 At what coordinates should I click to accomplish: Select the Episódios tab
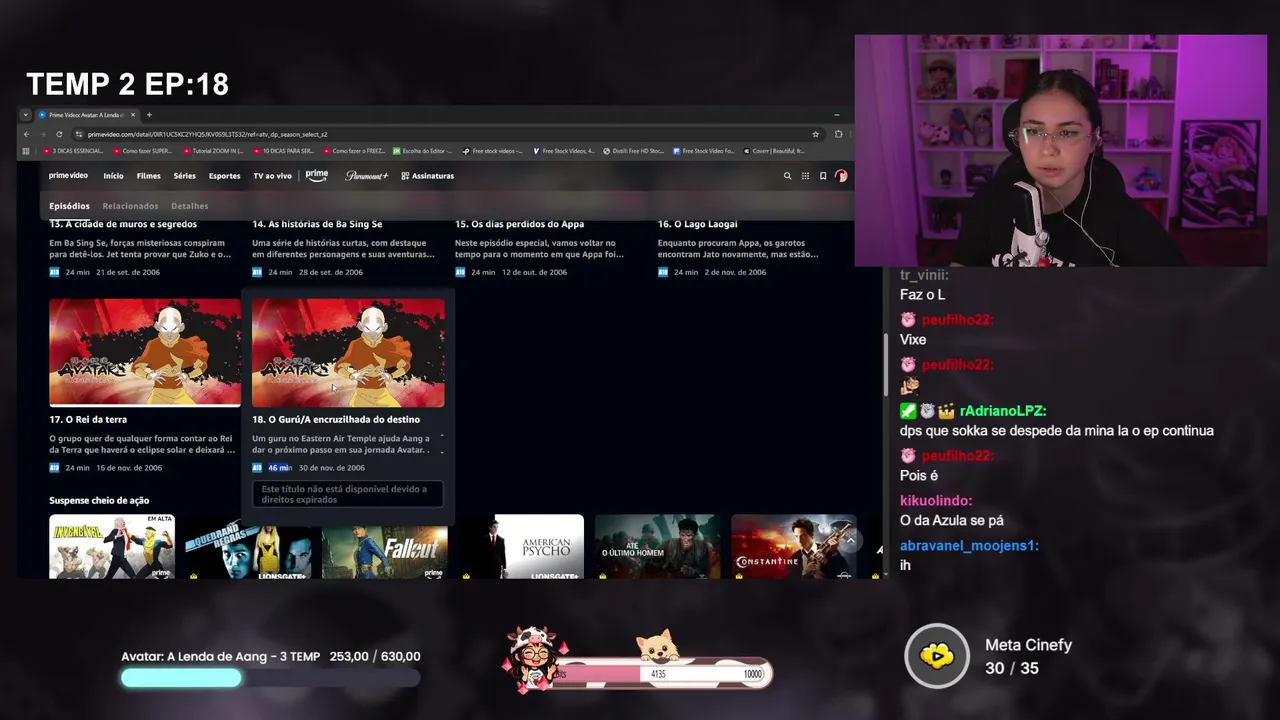point(69,206)
